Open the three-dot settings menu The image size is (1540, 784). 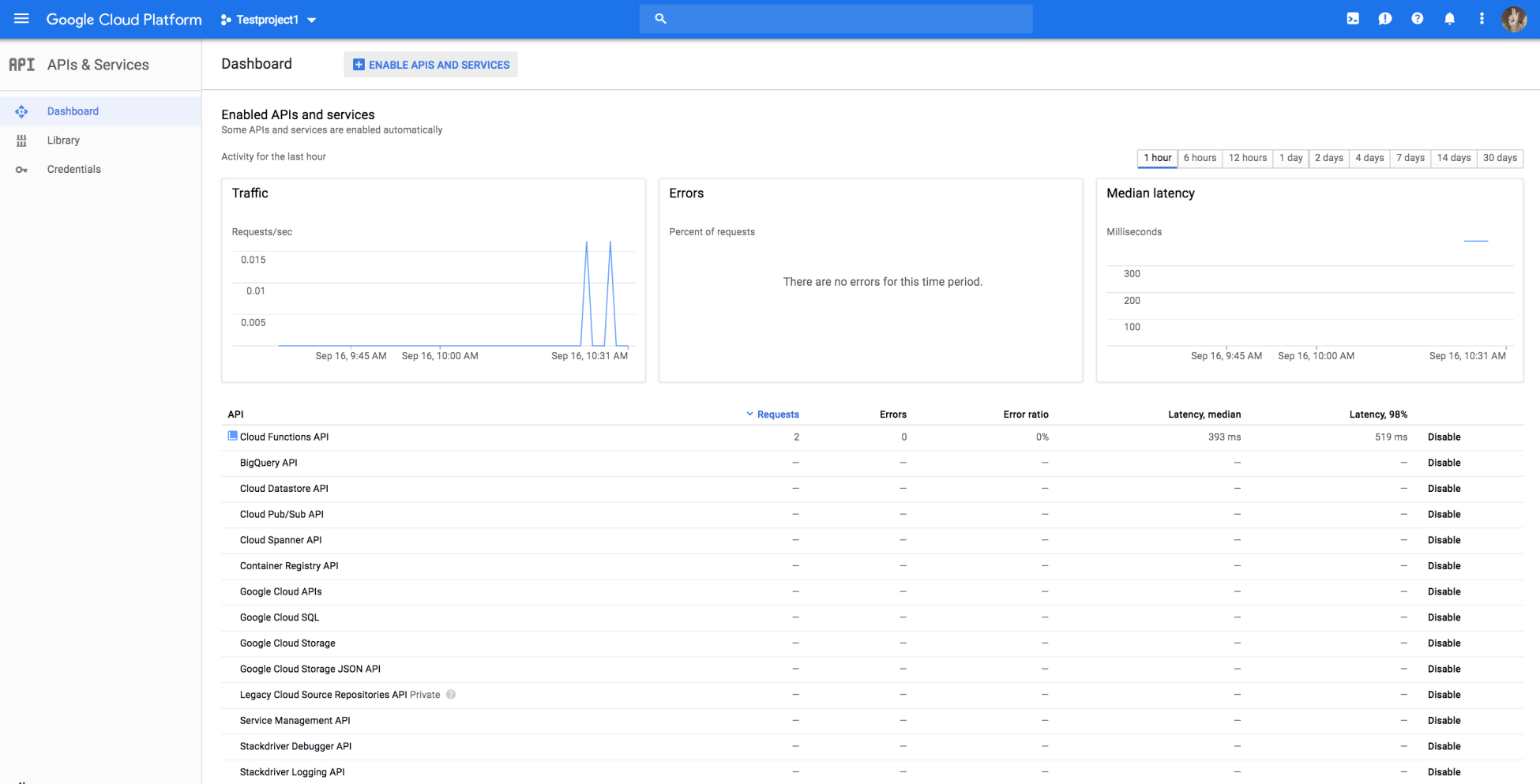(x=1482, y=19)
